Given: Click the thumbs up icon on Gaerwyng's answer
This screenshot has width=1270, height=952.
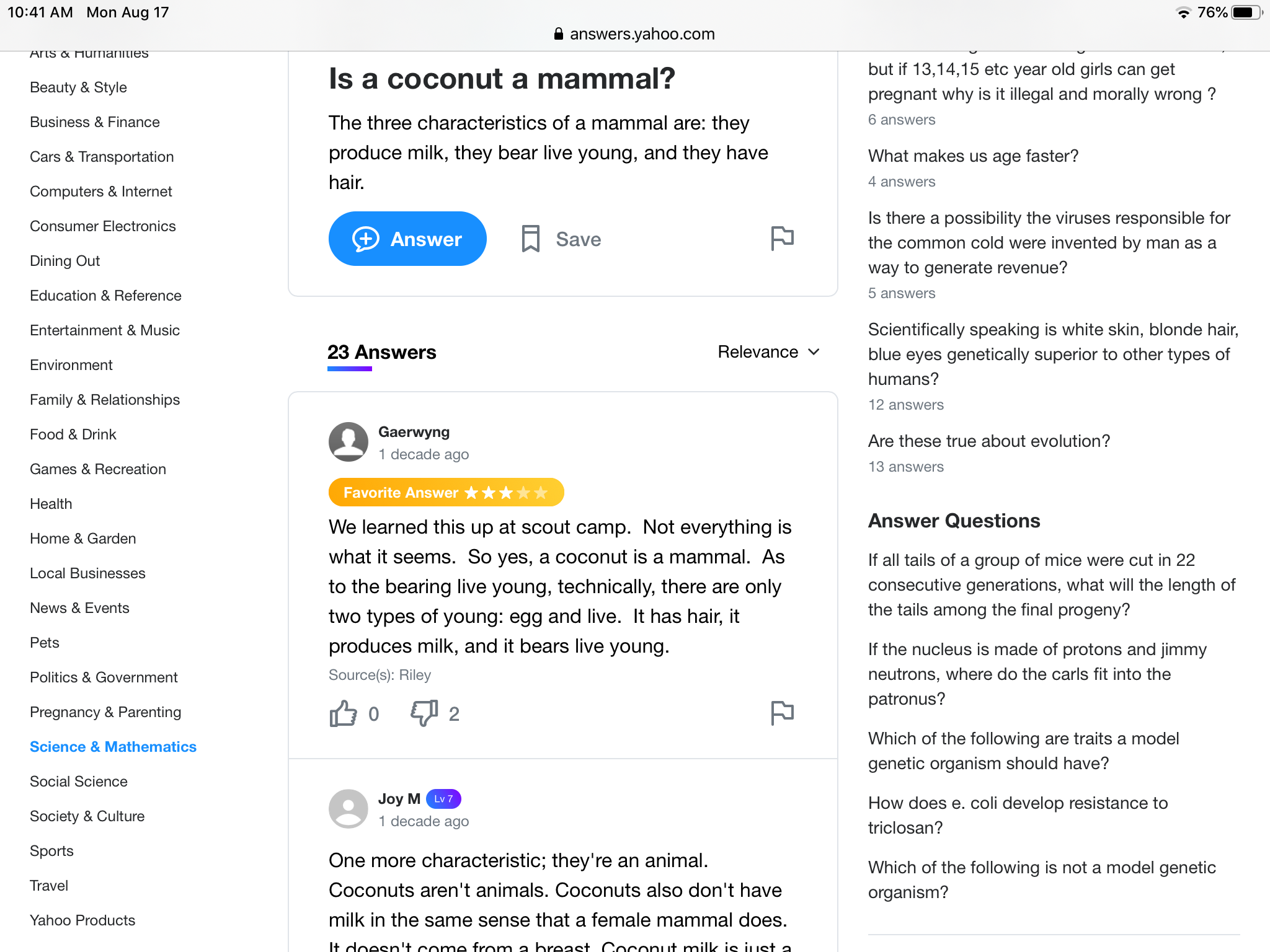Looking at the screenshot, I should pos(343,713).
